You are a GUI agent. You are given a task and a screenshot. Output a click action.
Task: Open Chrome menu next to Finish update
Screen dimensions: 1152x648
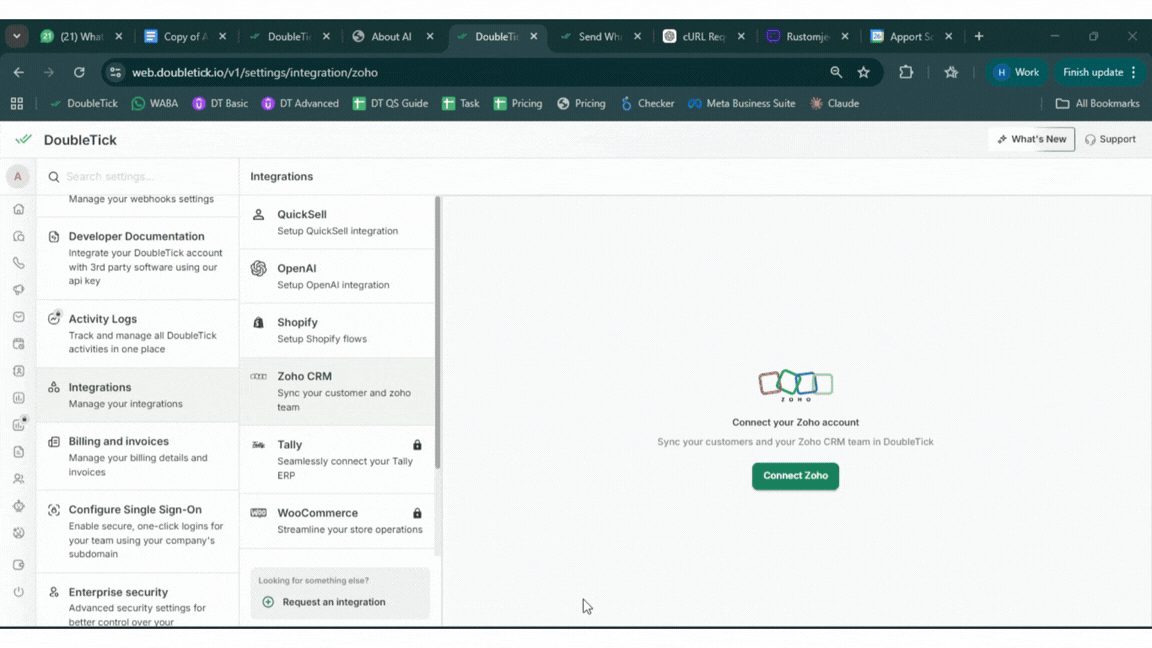coord(1134,72)
